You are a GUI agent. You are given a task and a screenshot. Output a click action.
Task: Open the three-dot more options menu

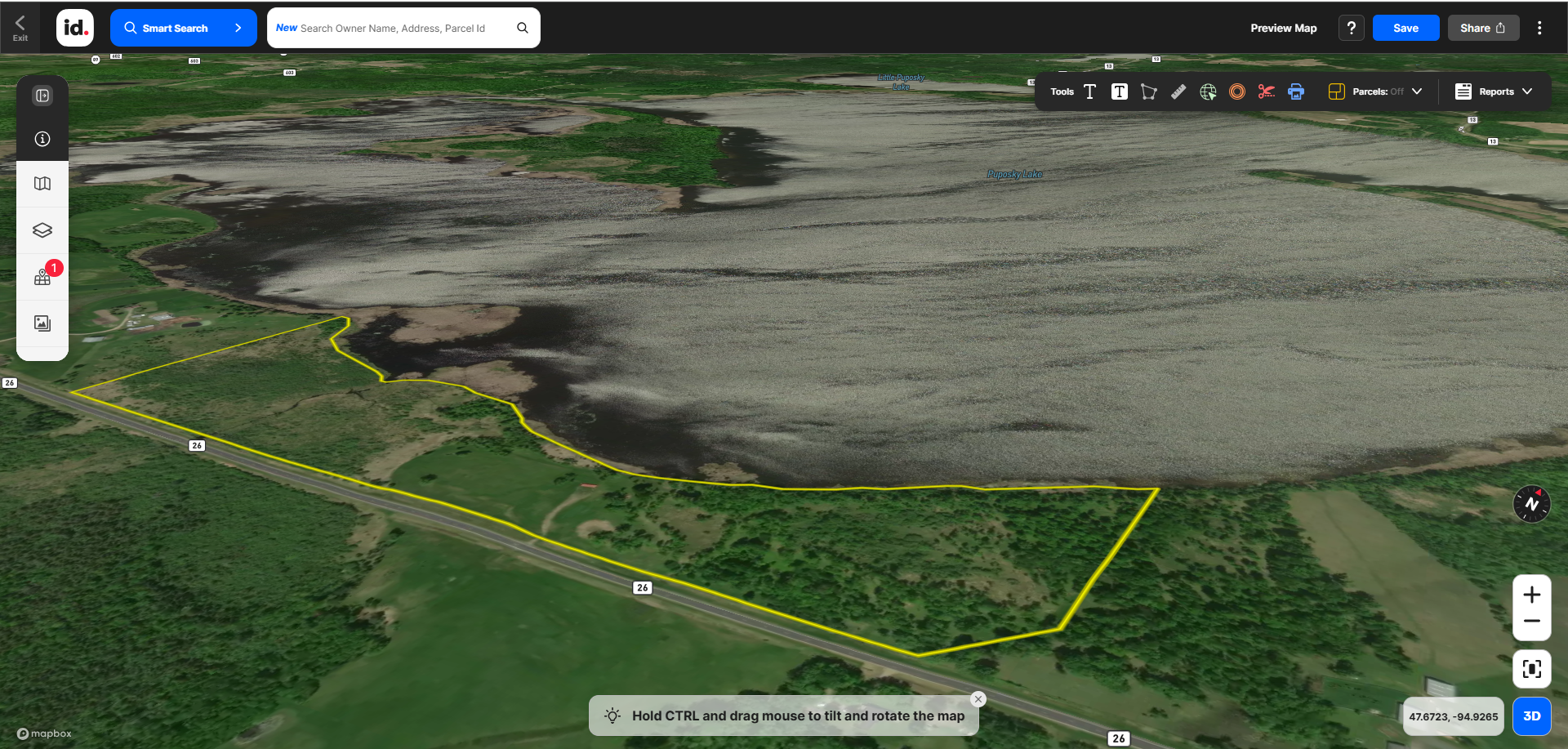point(1539,28)
